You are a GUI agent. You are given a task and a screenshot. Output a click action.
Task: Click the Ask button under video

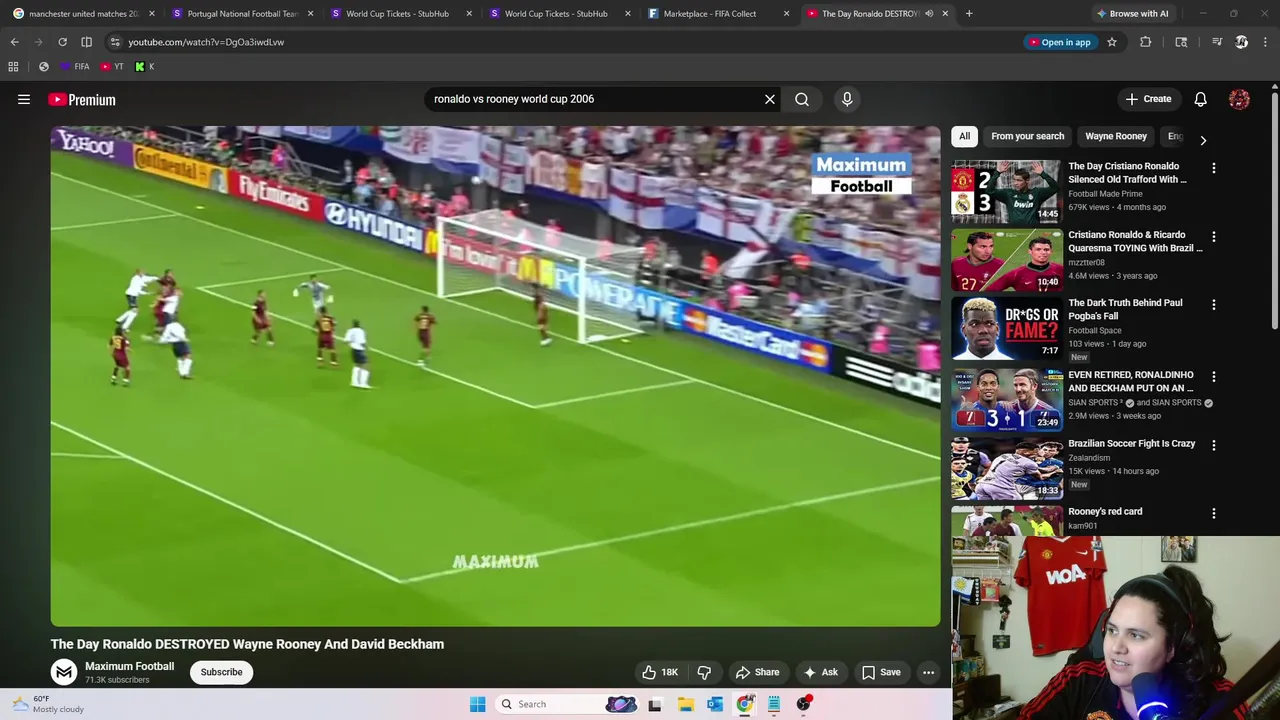(x=820, y=672)
